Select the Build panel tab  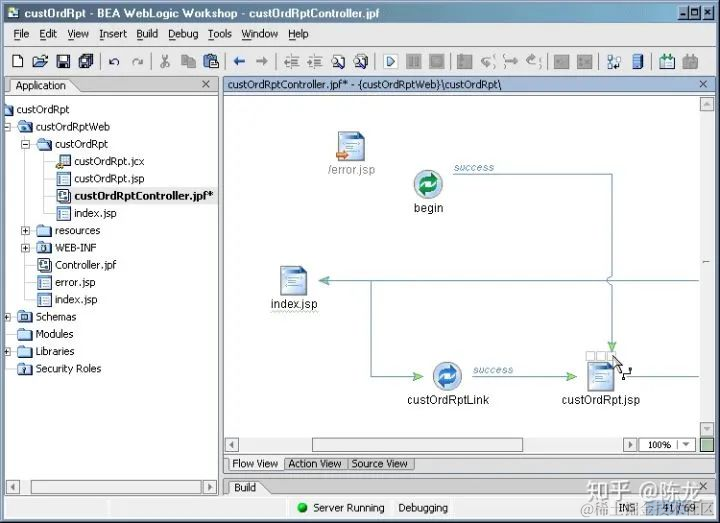(245, 488)
